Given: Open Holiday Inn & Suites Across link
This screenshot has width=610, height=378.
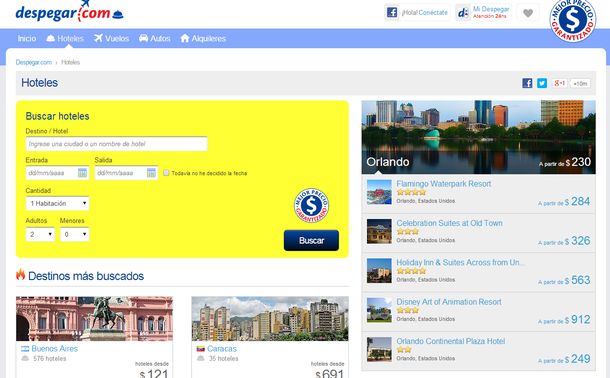Looking at the screenshot, I should tap(460, 262).
